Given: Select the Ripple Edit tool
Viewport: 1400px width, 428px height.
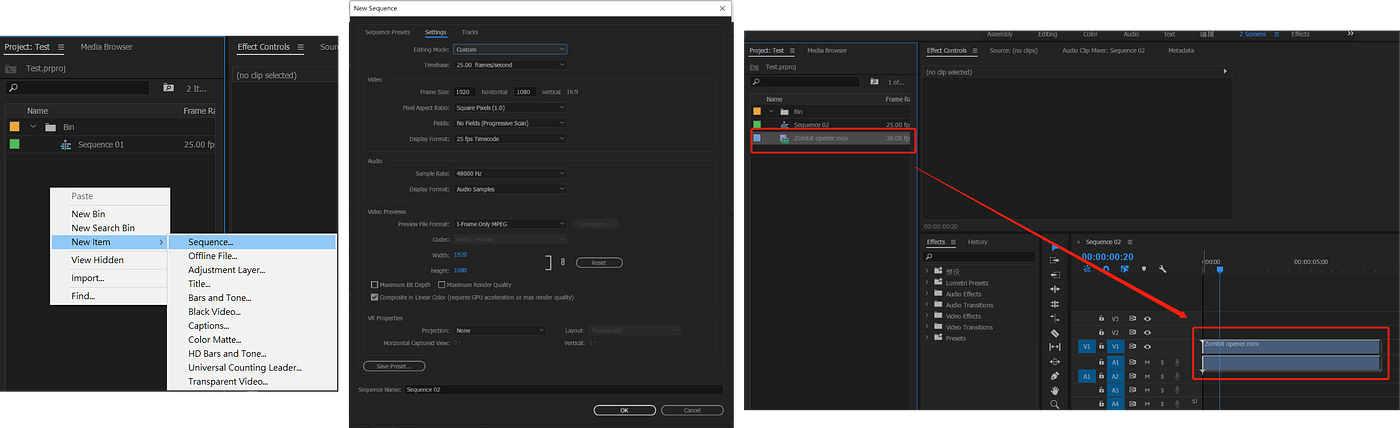Looking at the screenshot, I should [x=1055, y=289].
